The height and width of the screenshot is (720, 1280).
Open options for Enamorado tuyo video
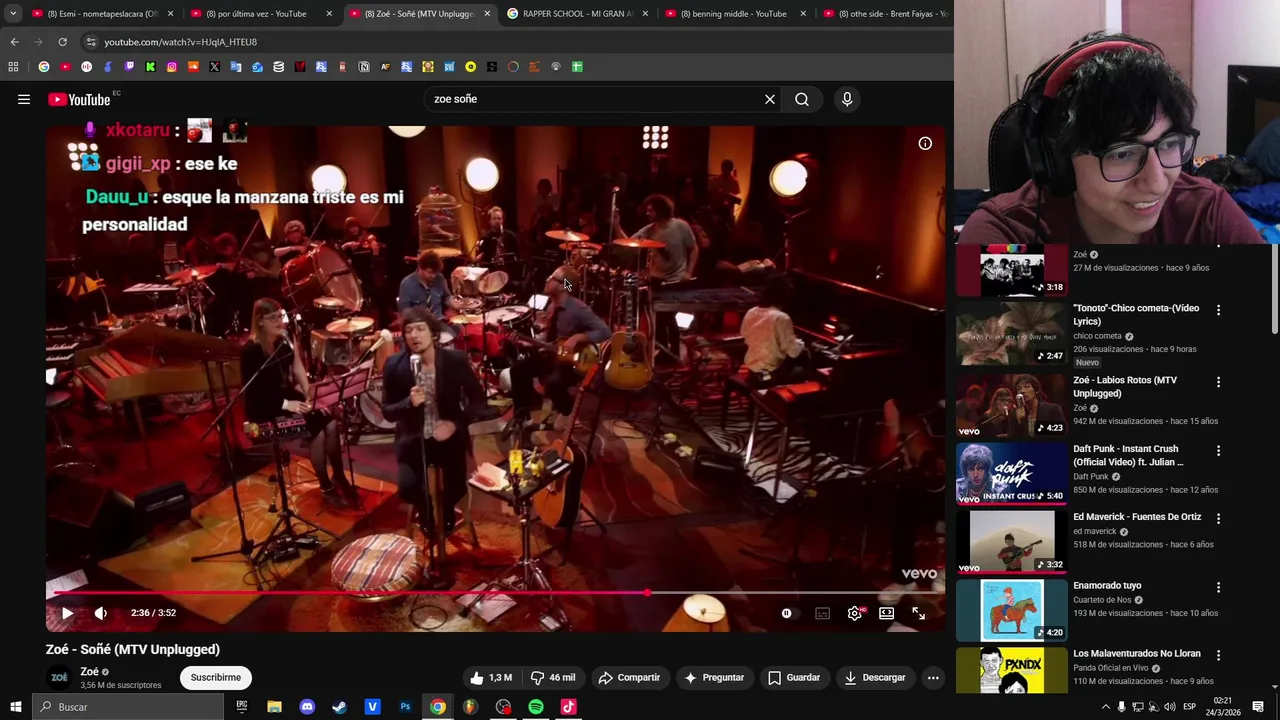pos(1218,587)
